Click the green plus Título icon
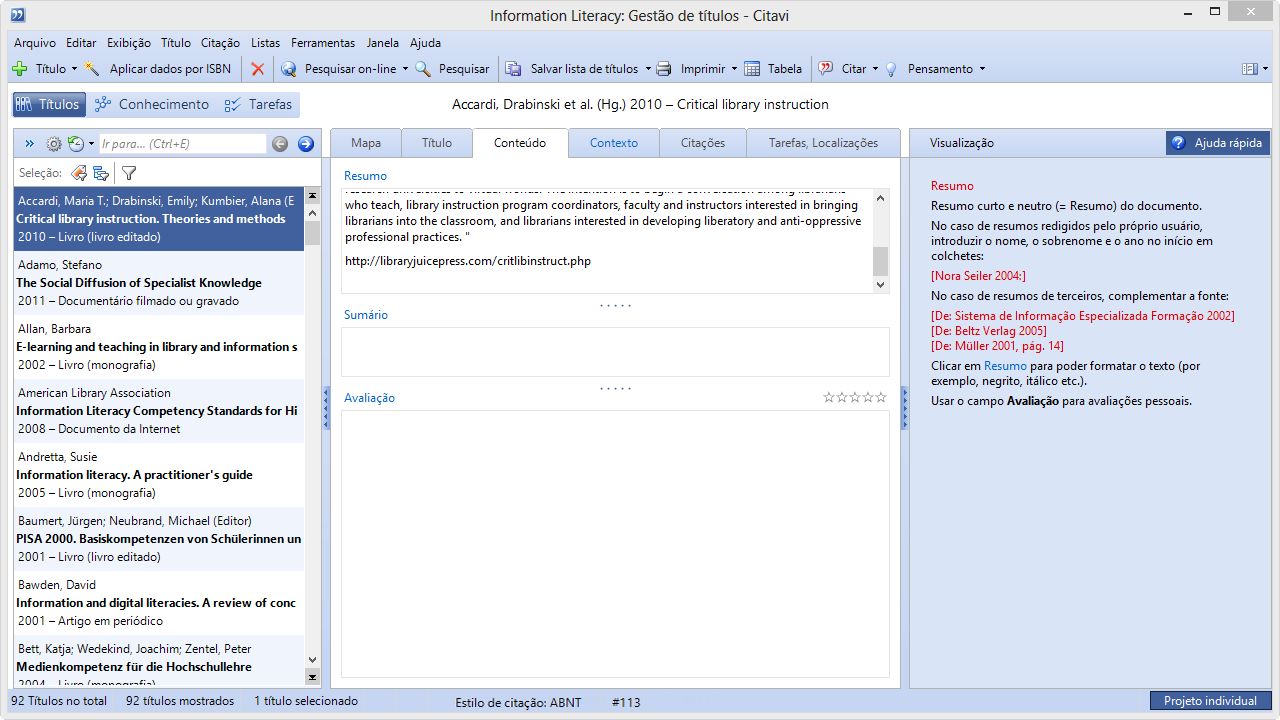1280x720 pixels. [x=20, y=69]
